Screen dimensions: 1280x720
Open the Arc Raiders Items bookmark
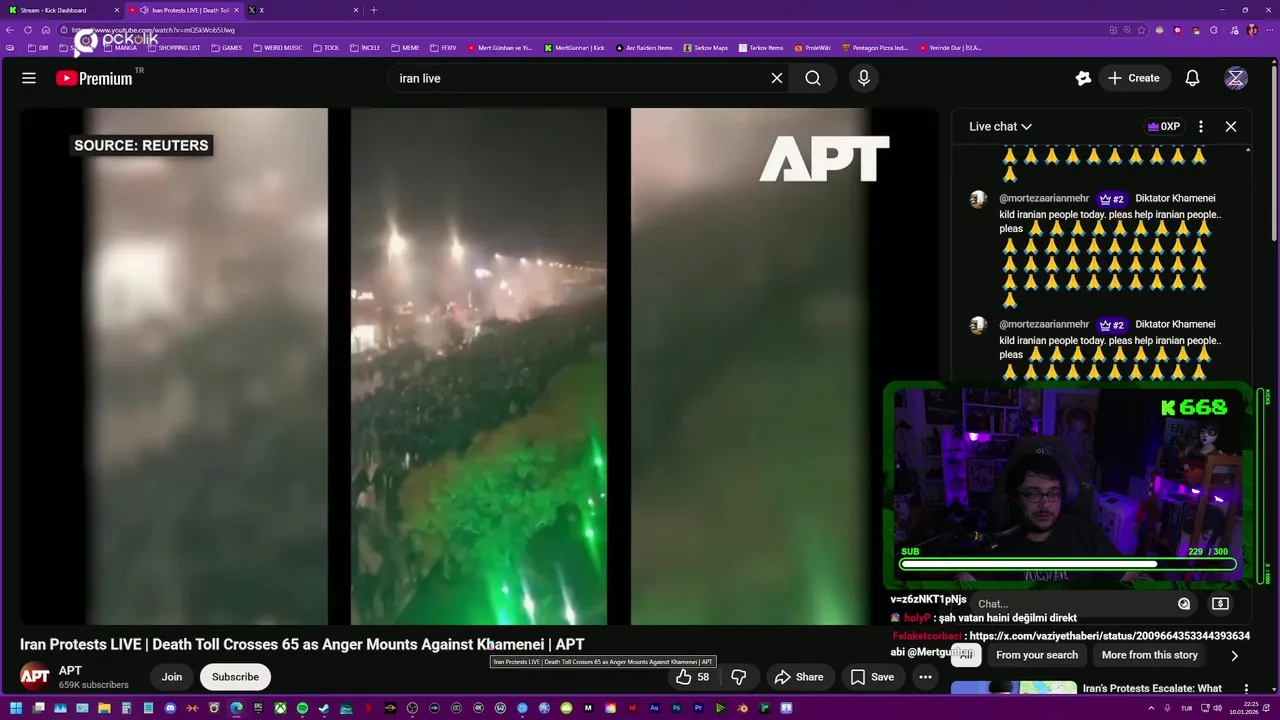tap(644, 48)
